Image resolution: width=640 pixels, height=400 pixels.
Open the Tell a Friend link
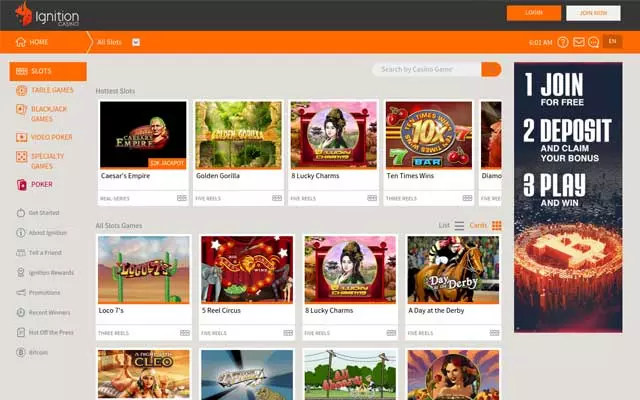click(x=45, y=253)
